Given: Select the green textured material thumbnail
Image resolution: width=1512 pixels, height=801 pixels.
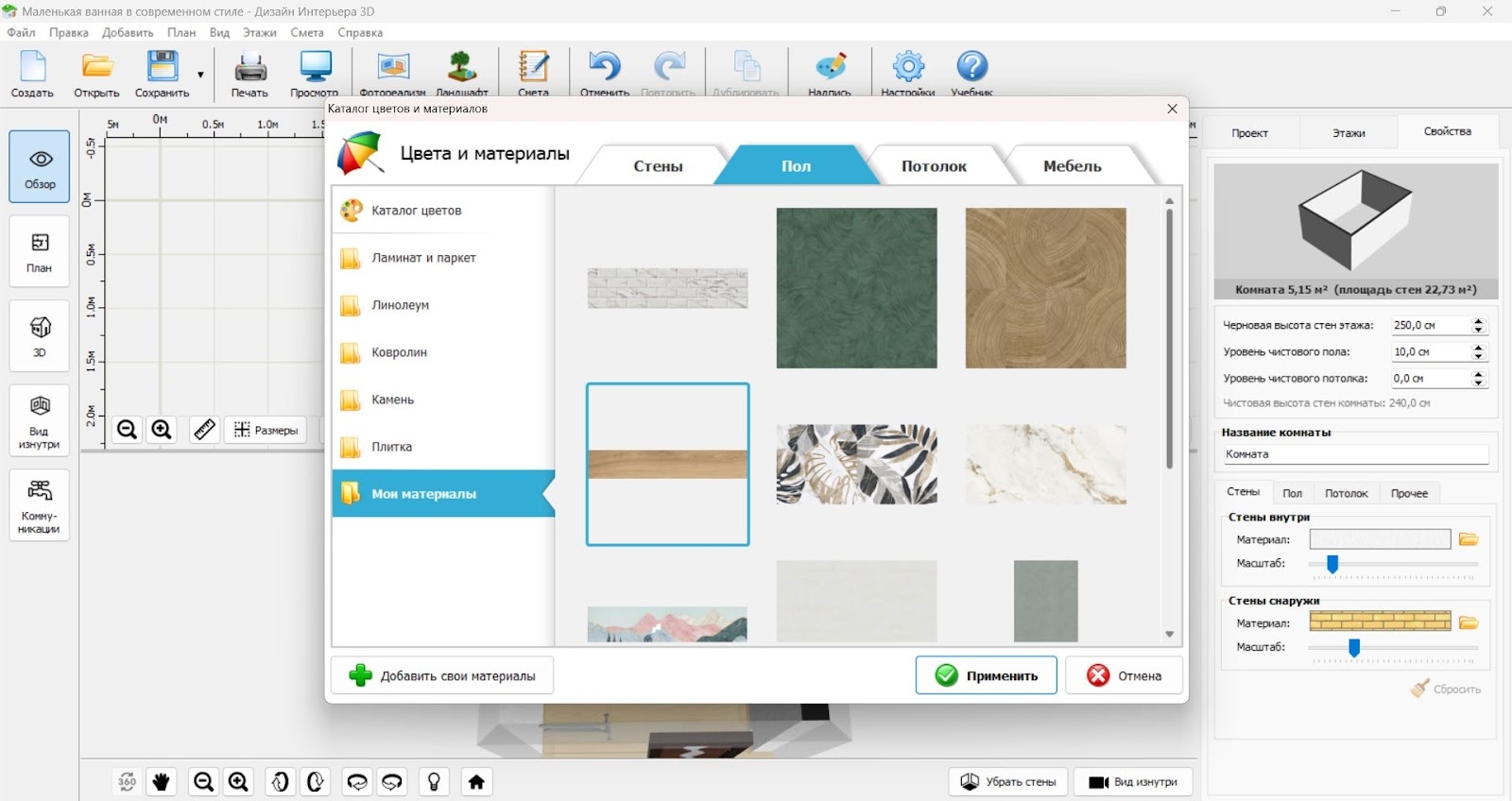Looking at the screenshot, I should (856, 288).
